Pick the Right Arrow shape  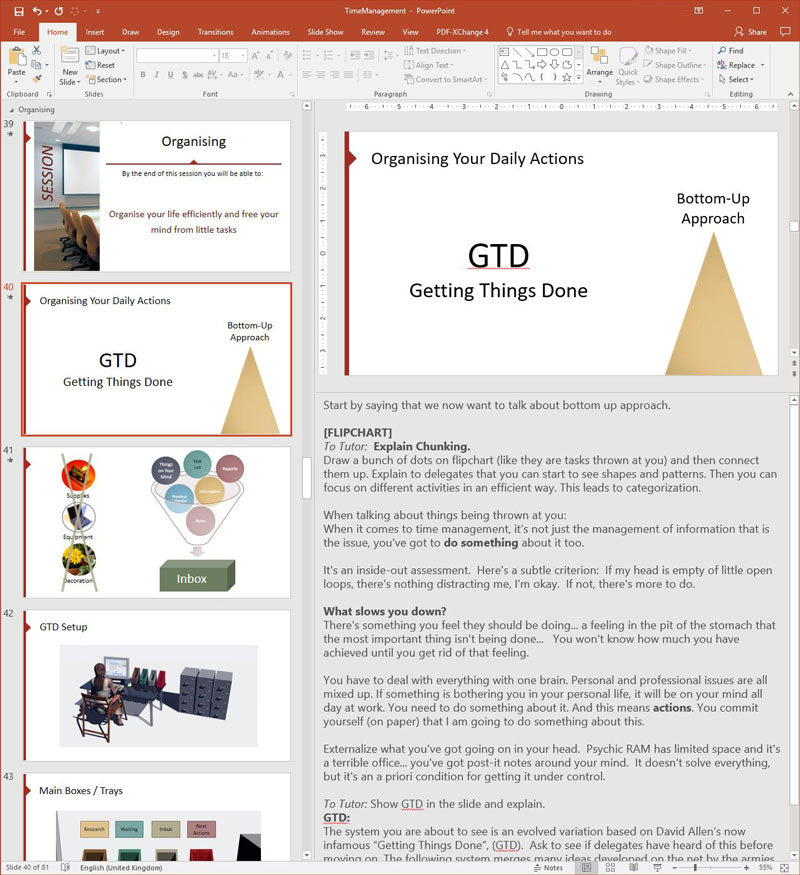tap(542, 65)
